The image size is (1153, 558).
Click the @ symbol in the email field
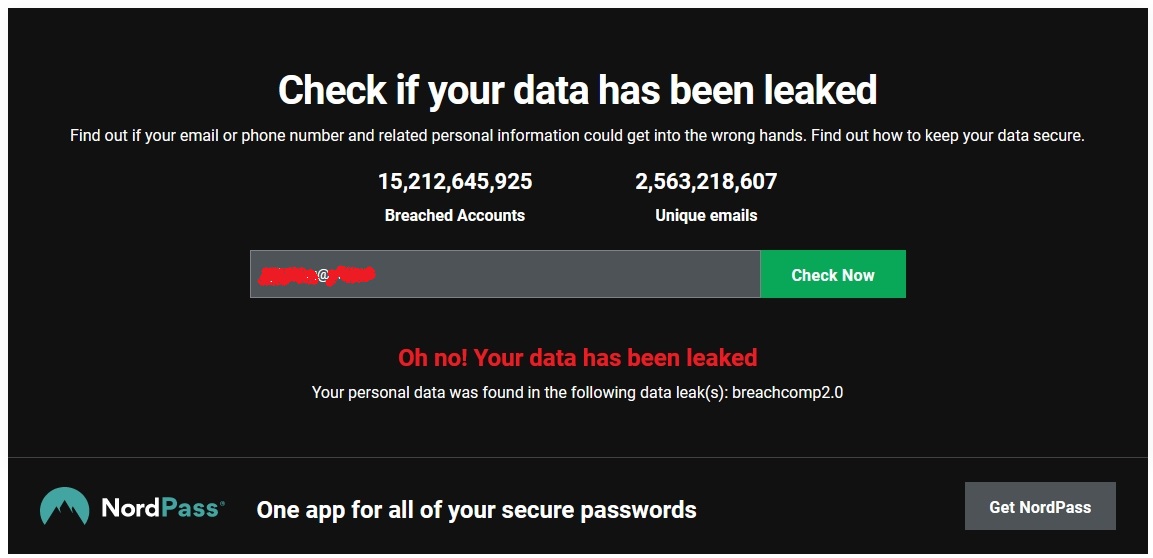[x=323, y=275]
